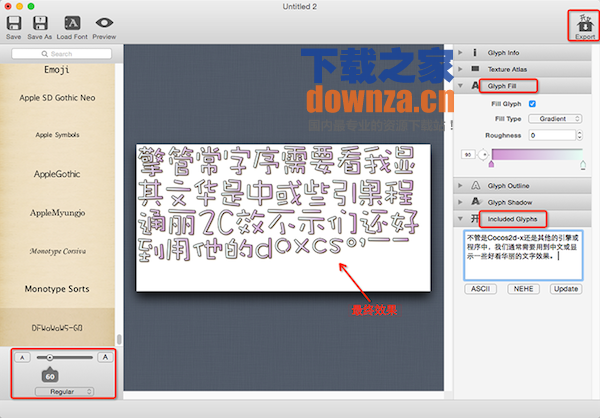This screenshot has height=418, width=600.
Task: Click the Save As toolbar icon
Action: [x=40, y=23]
